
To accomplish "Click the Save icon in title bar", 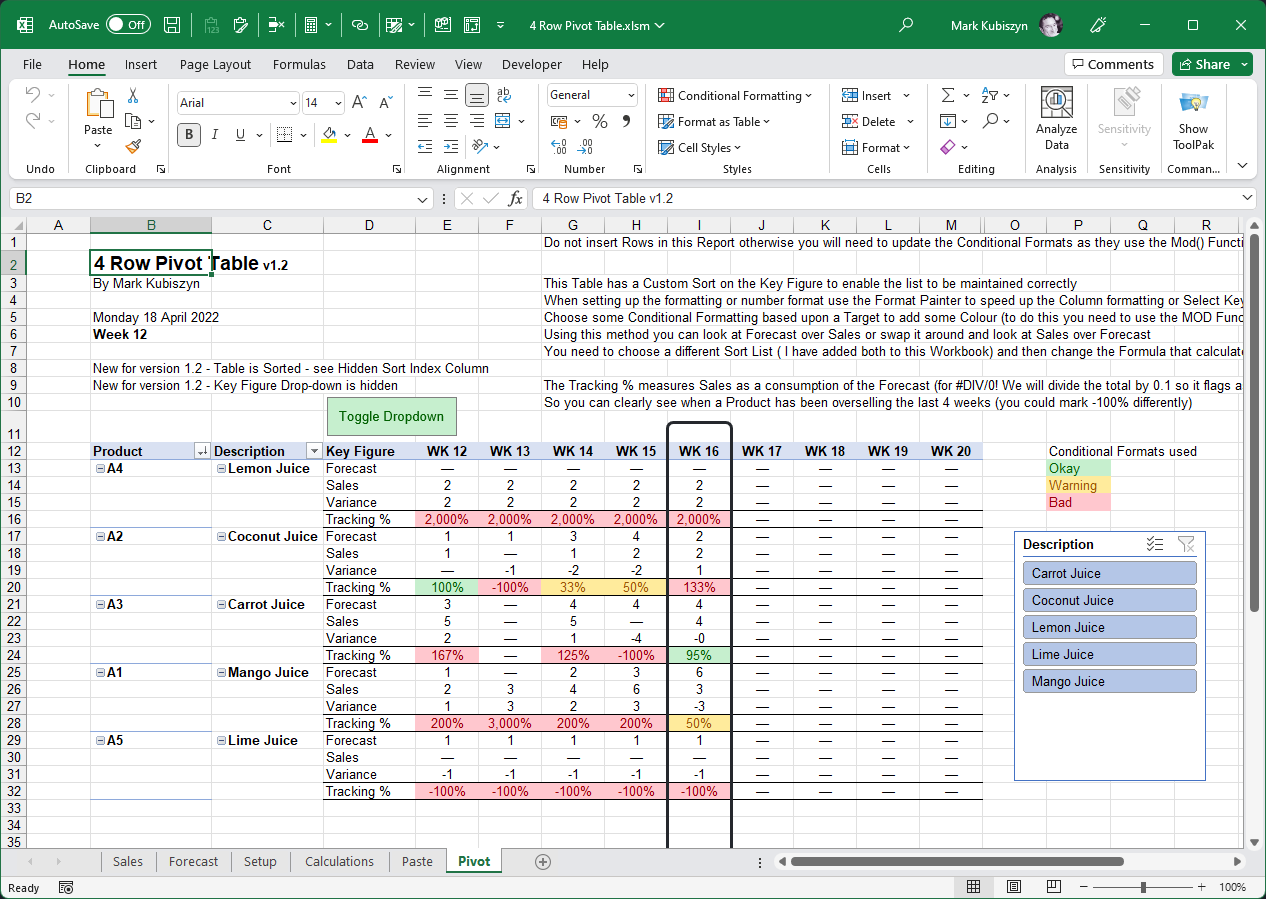I will point(172,25).
